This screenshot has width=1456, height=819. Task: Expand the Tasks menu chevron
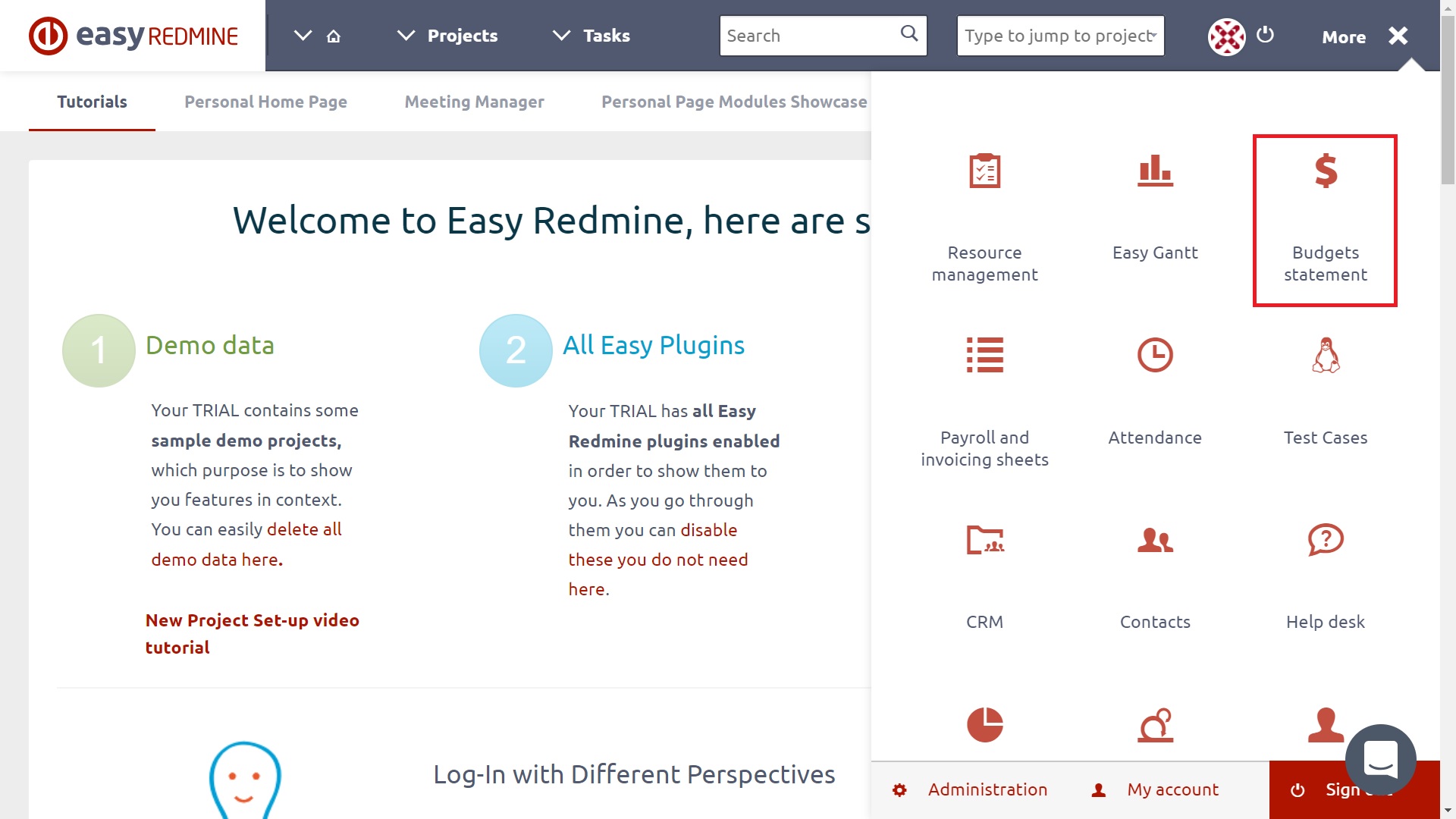561,36
